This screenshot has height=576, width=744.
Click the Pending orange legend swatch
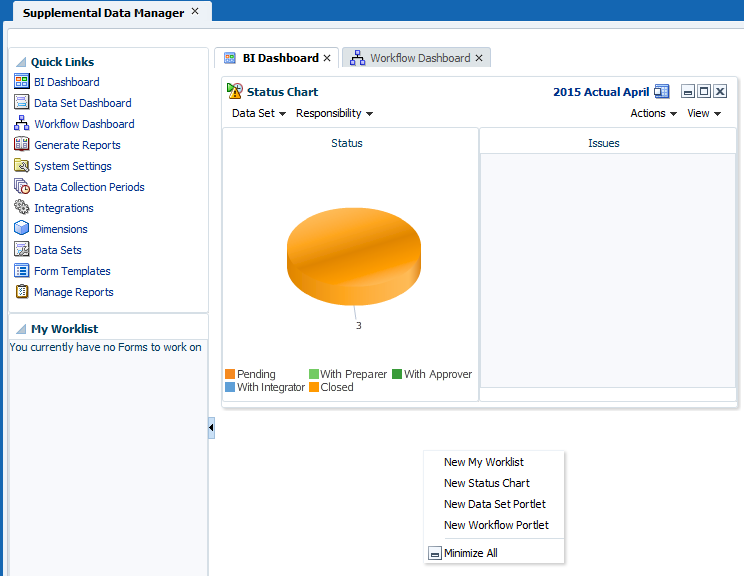(230, 374)
